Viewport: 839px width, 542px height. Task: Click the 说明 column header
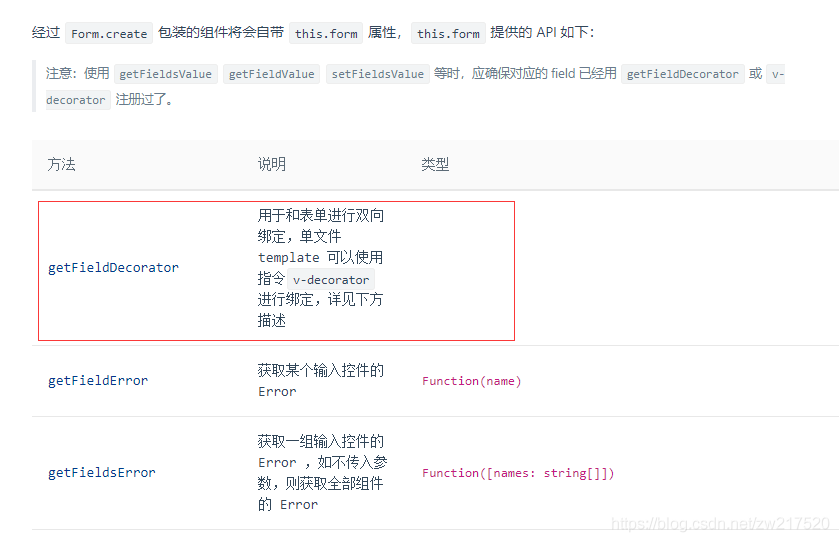point(272,164)
